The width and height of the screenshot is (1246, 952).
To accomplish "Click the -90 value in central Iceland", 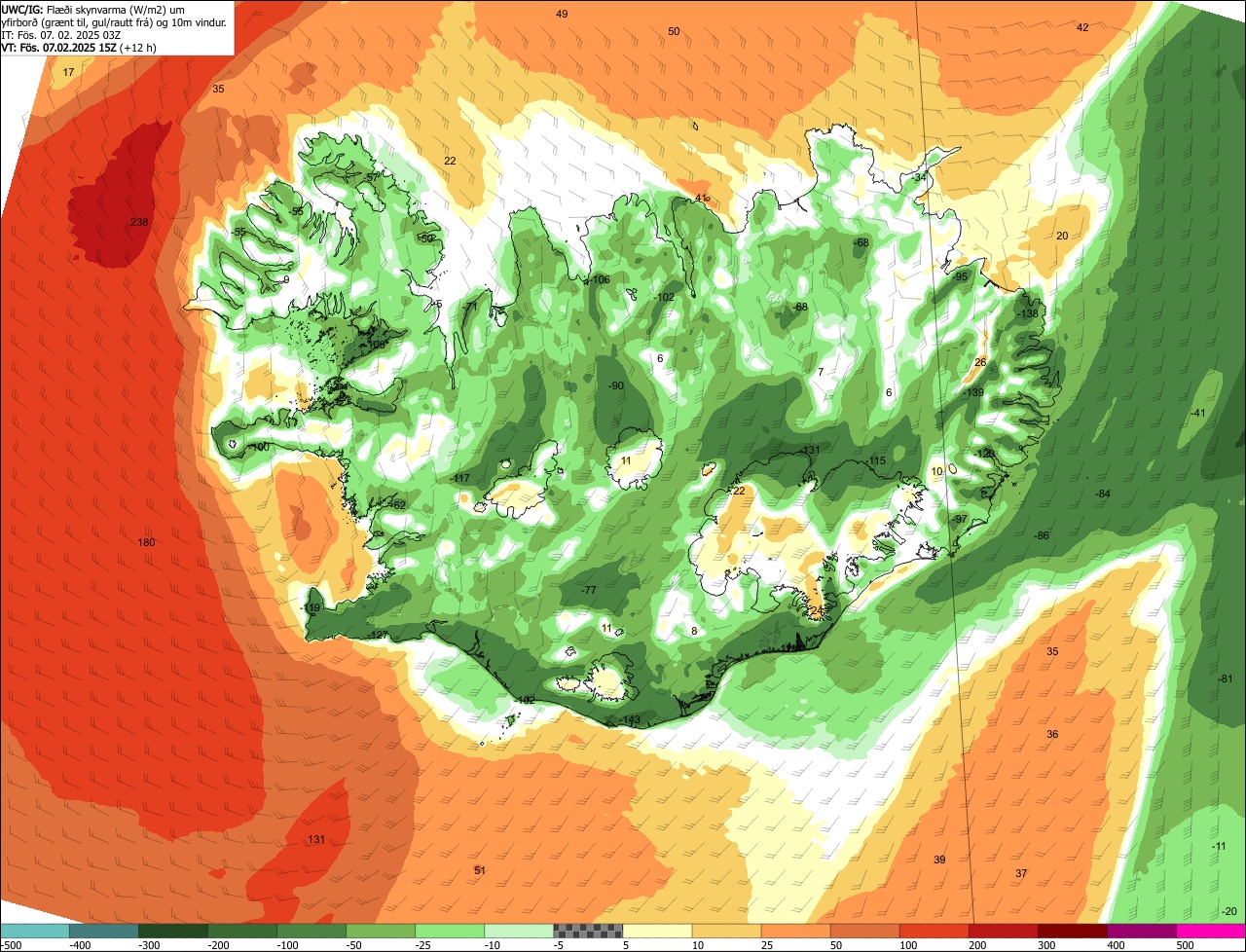I will coord(615,386).
